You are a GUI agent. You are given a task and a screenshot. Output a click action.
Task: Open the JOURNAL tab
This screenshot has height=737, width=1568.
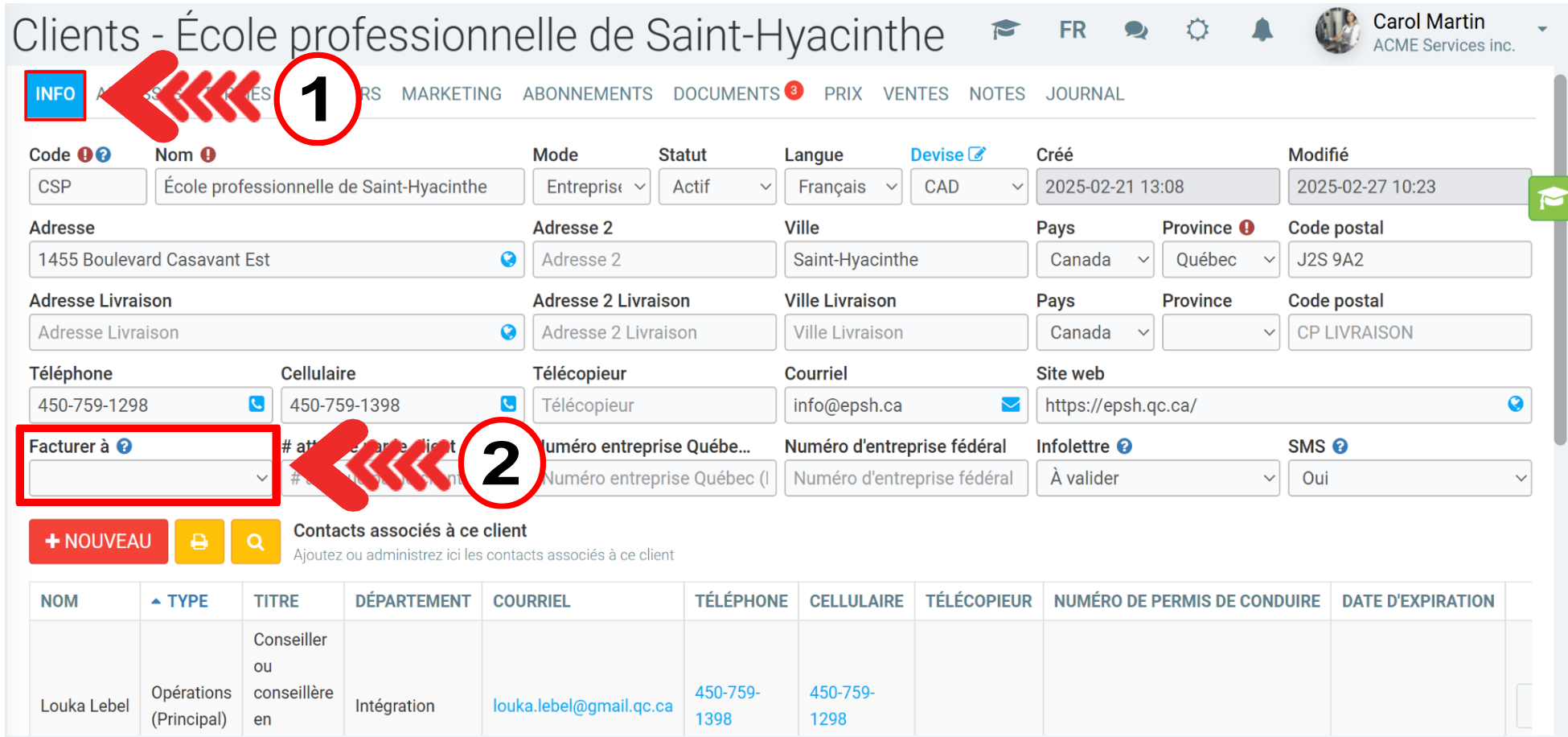coord(1084,94)
